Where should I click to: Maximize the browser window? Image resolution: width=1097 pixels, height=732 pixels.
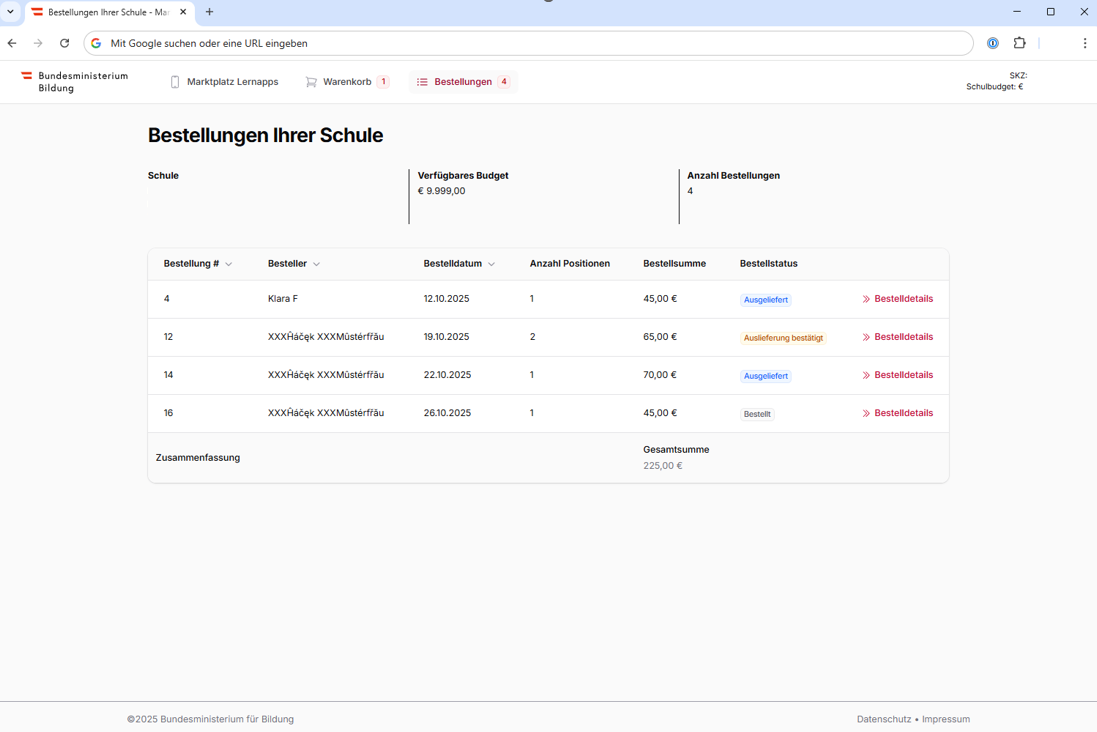pos(1051,12)
